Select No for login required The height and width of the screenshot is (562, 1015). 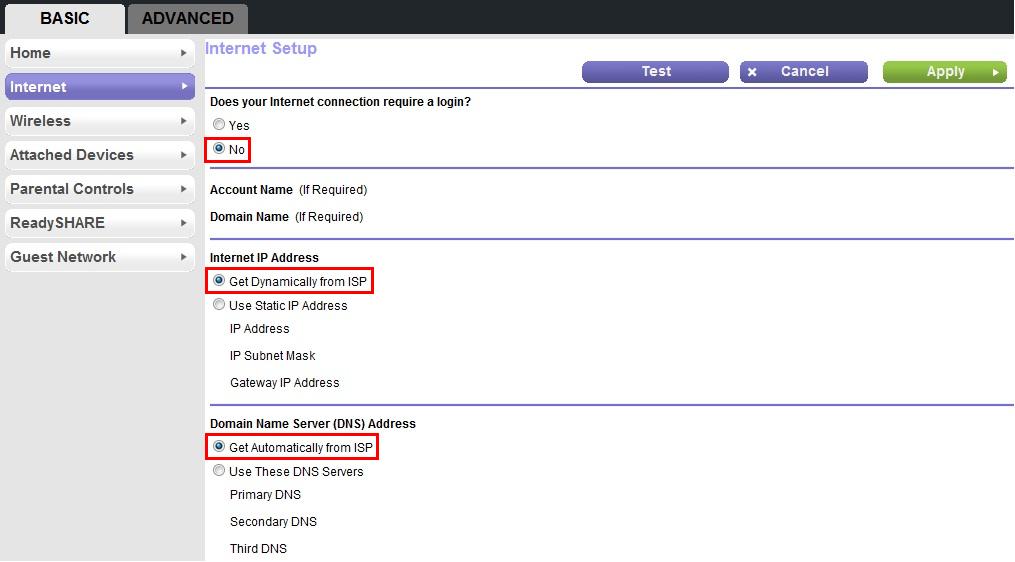pos(219,149)
